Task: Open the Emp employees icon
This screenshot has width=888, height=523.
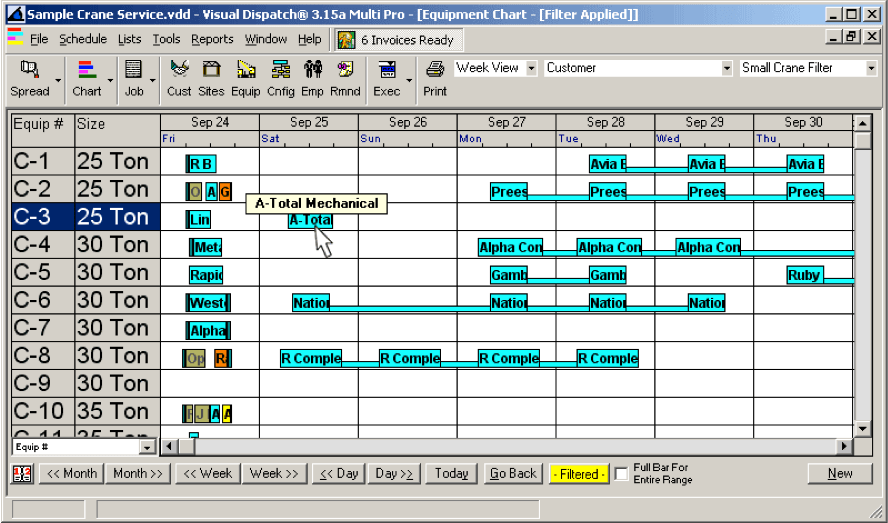Action: click(312, 79)
